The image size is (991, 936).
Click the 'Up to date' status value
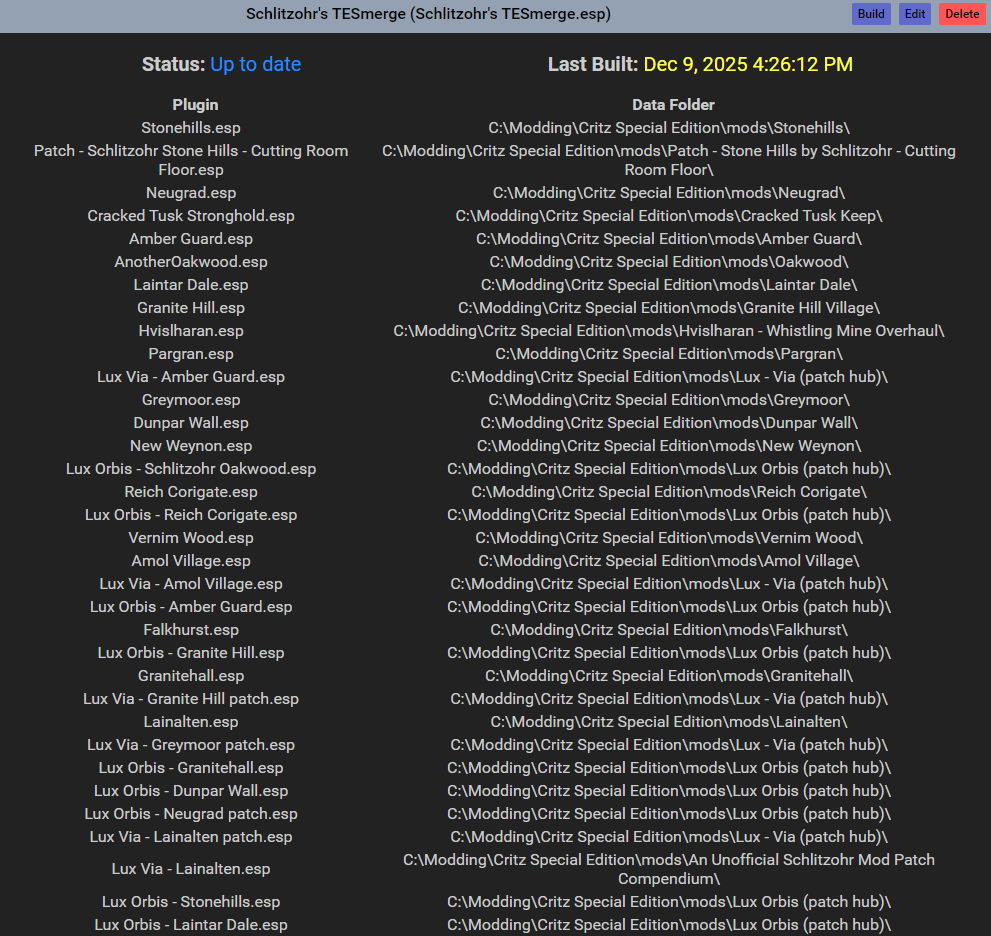(x=255, y=64)
